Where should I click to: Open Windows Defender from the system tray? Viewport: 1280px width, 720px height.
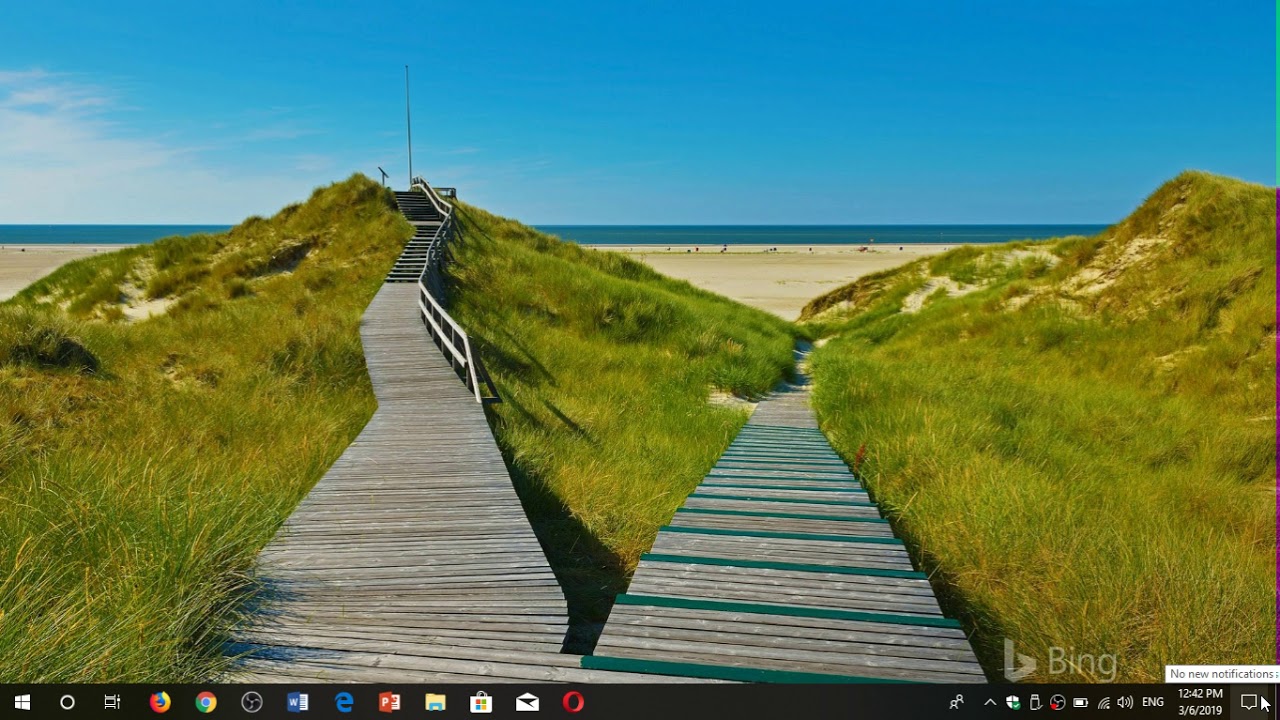pyautogui.click(x=1012, y=702)
